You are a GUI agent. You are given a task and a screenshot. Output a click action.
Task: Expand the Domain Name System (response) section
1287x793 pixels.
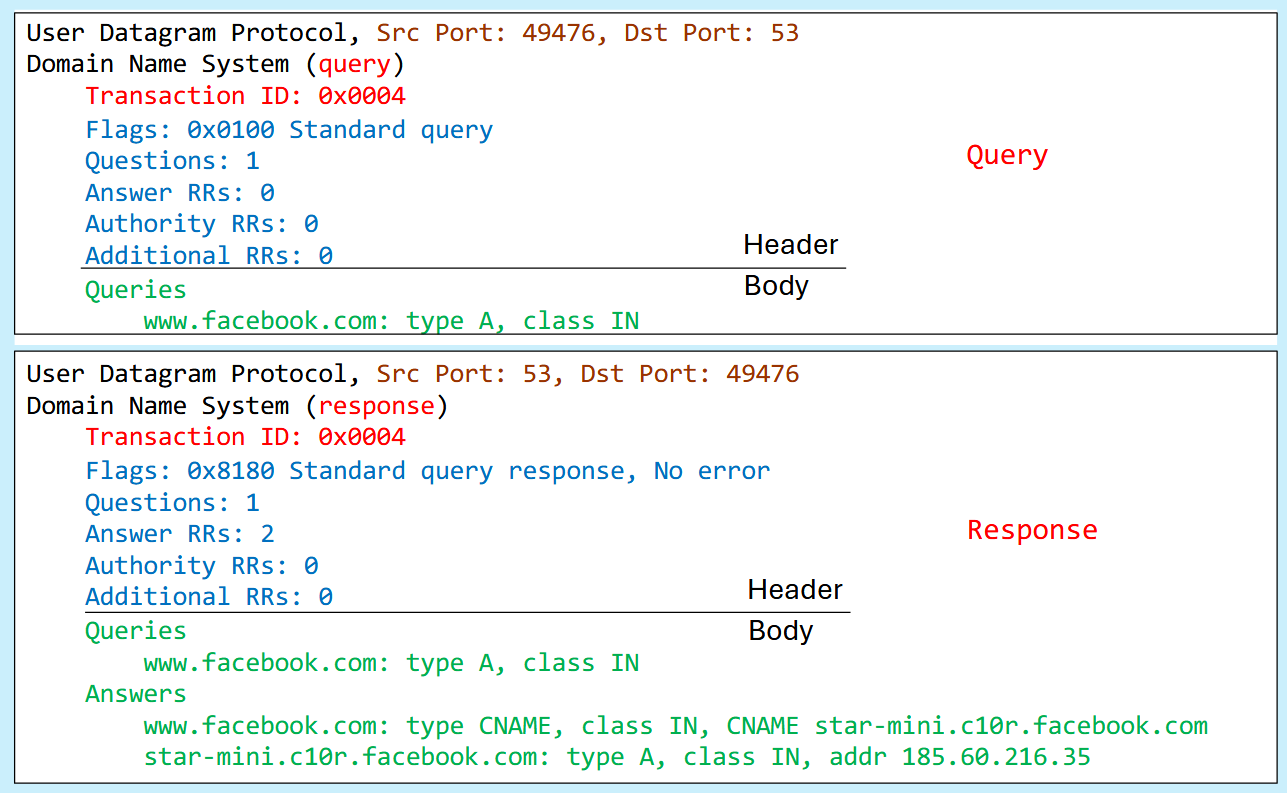click(237, 406)
